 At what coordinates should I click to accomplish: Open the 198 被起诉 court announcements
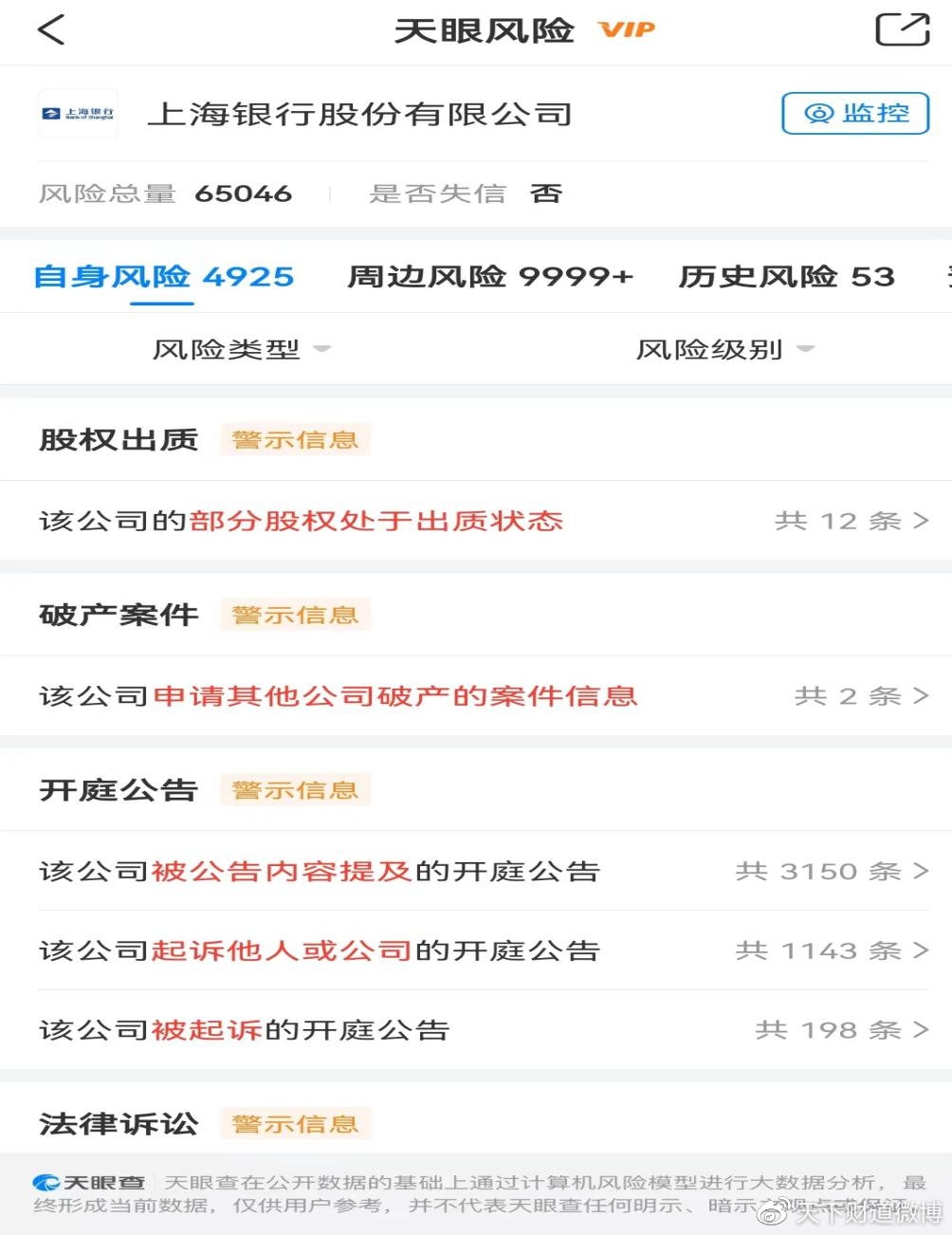coord(841,1030)
